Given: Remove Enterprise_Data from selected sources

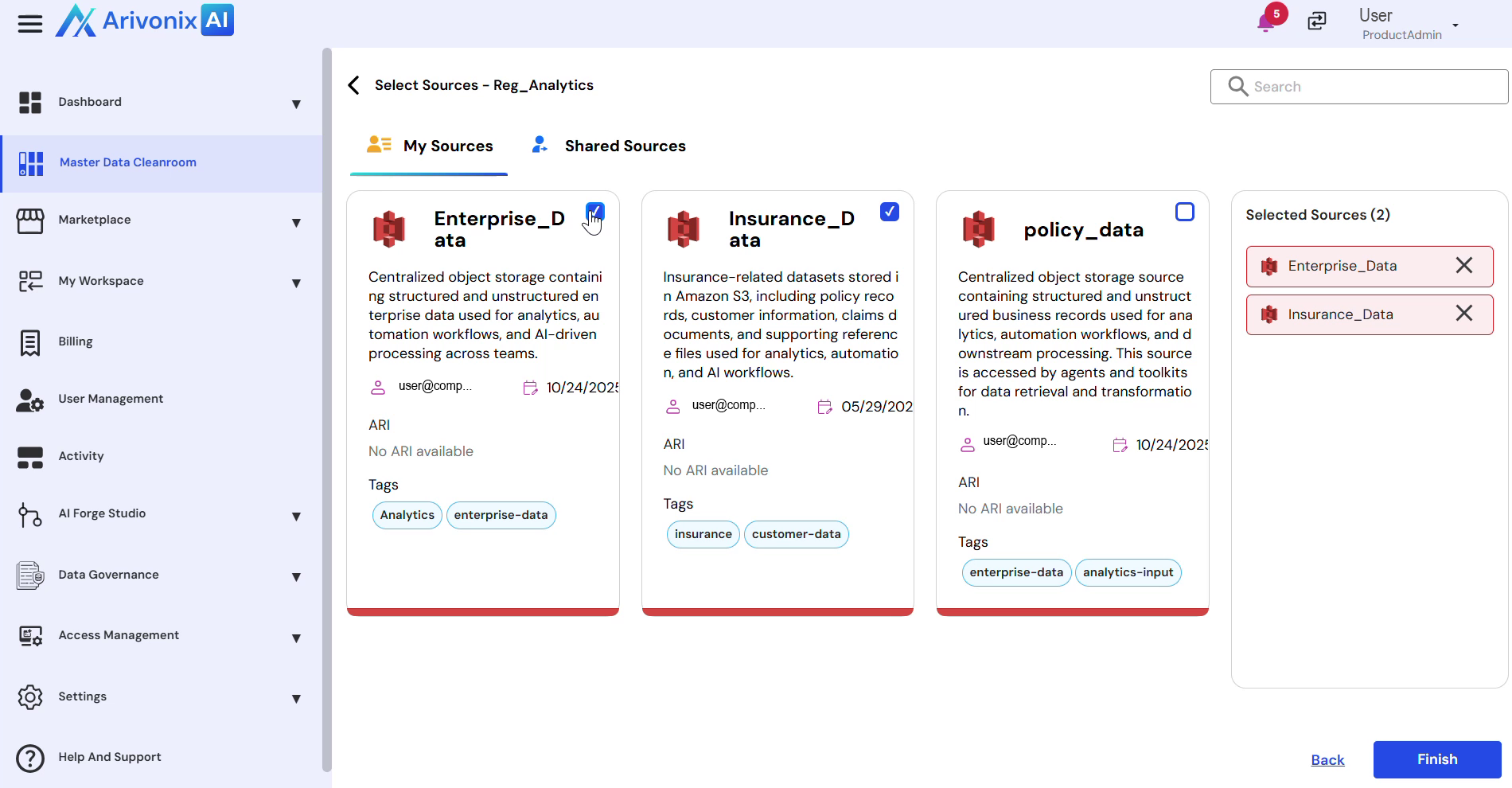Looking at the screenshot, I should click(x=1463, y=266).
